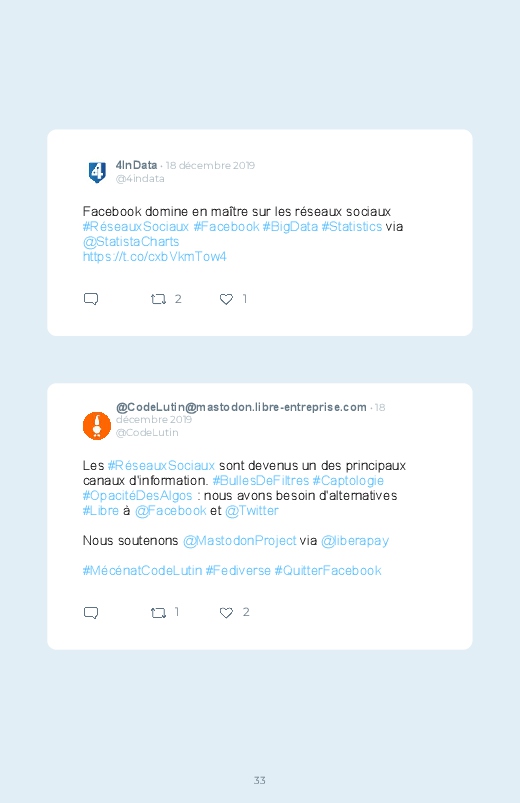Open the #BullesDeFiltres hashtag
The width and height of the screenshot is (520, 803).
tap(261, 480)
